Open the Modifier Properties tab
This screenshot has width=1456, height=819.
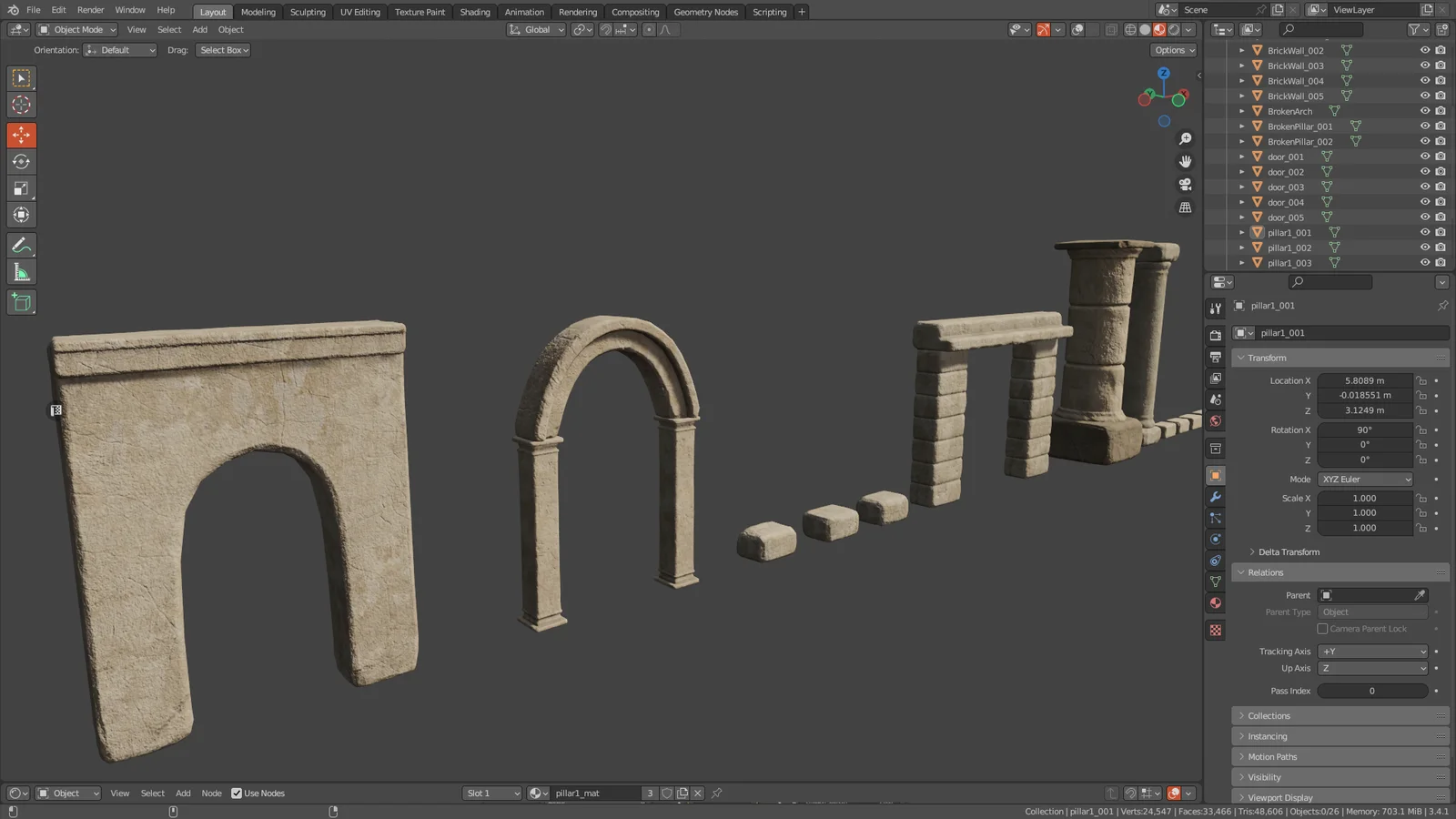click(x=1215, y=497)
